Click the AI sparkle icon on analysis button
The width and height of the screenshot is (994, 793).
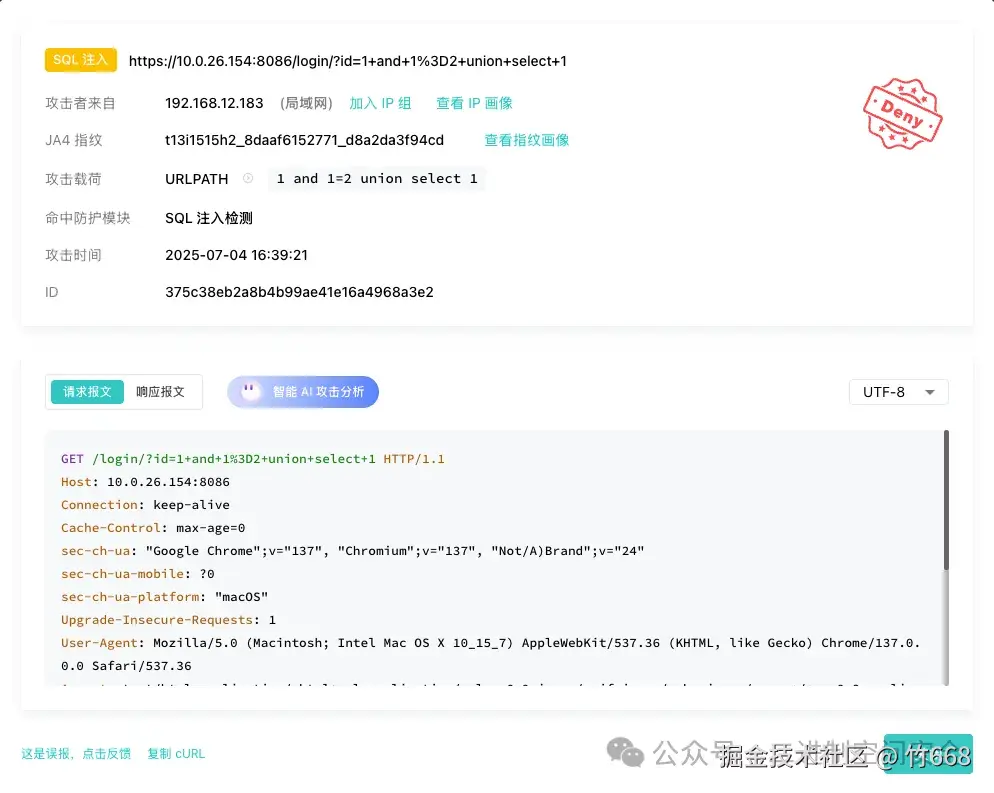(x=249, y=391)
